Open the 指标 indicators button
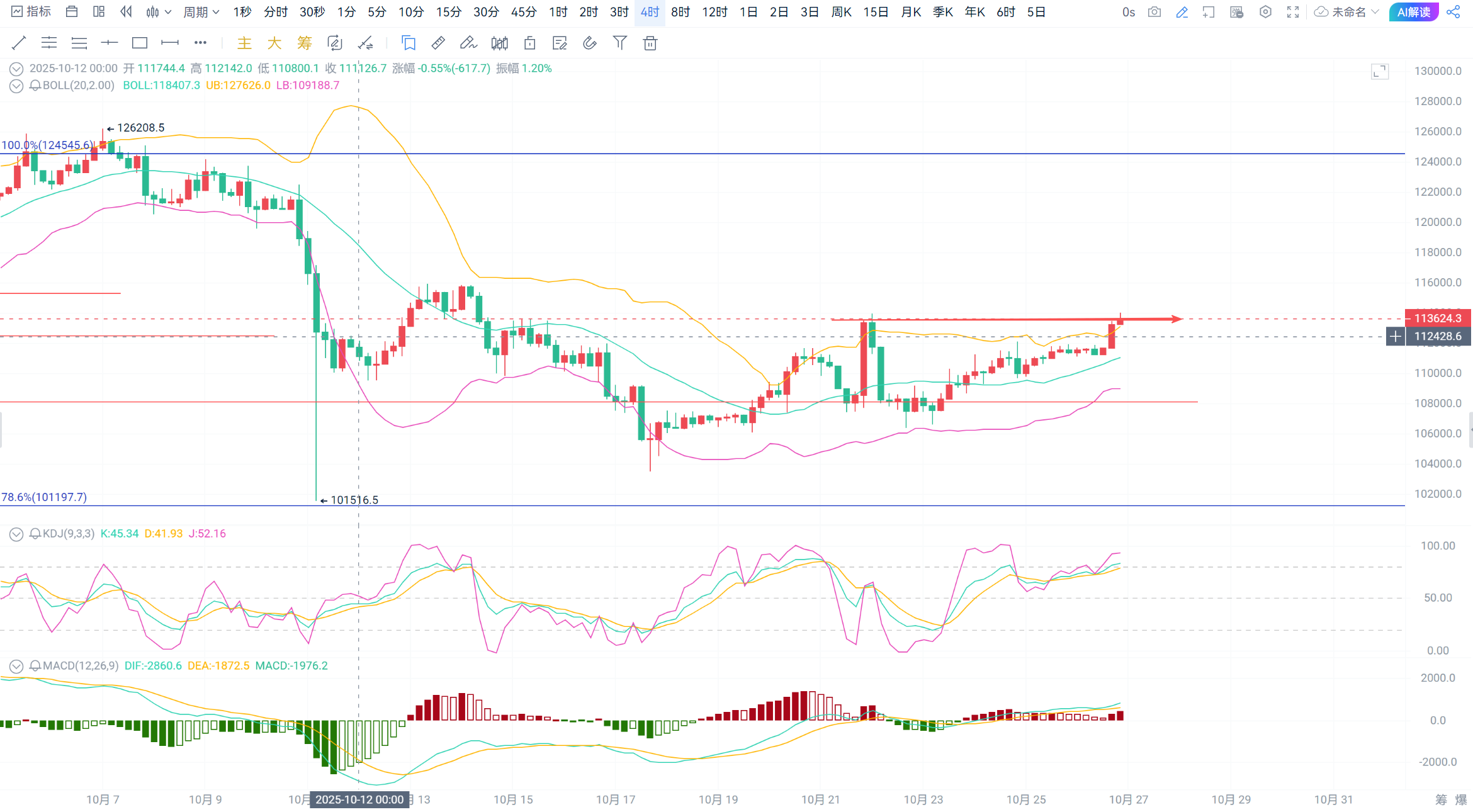The height and width of the screenshot is (812, 1473). pos(31,12)
